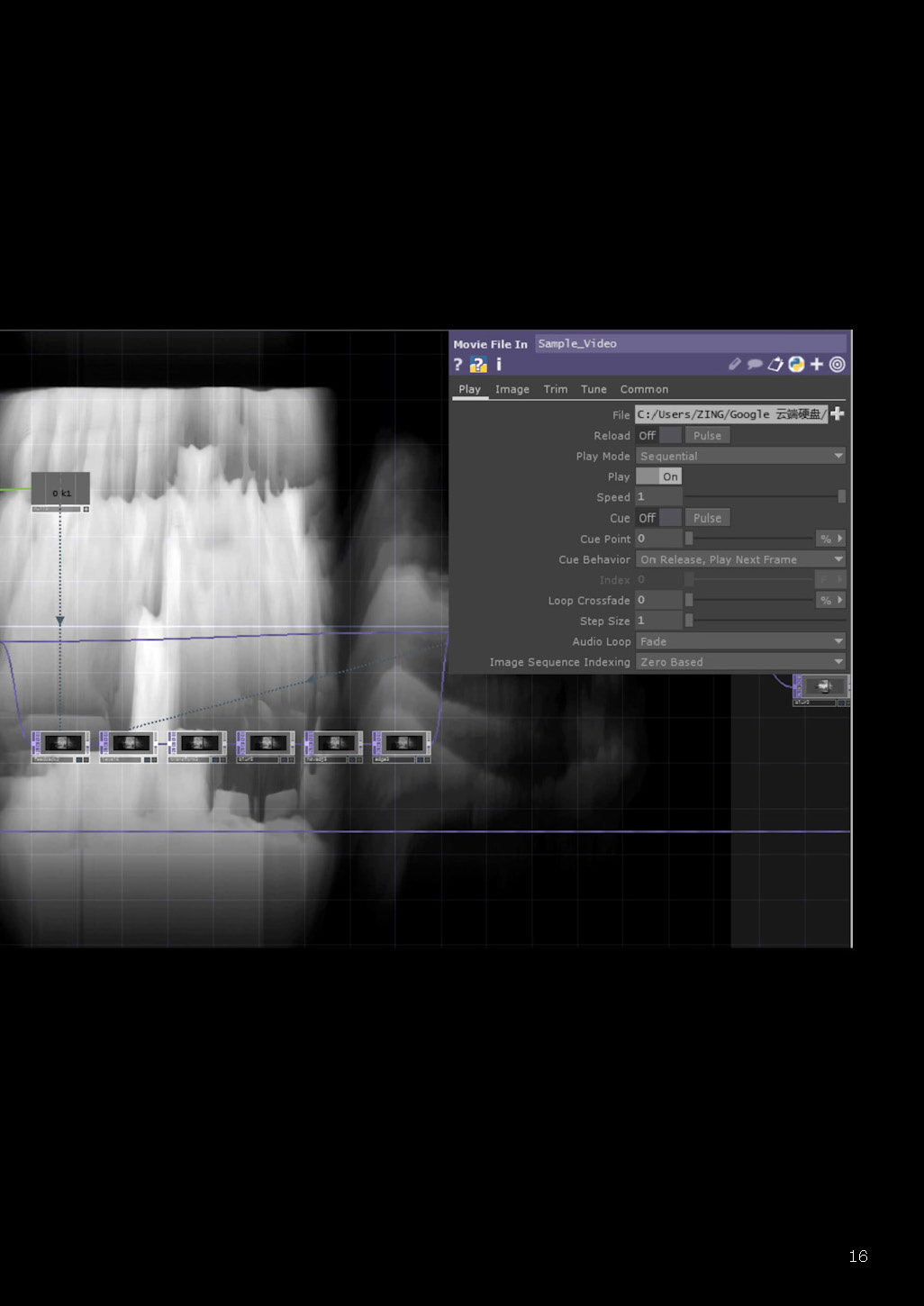Click the Python help icon

(478, 365)
